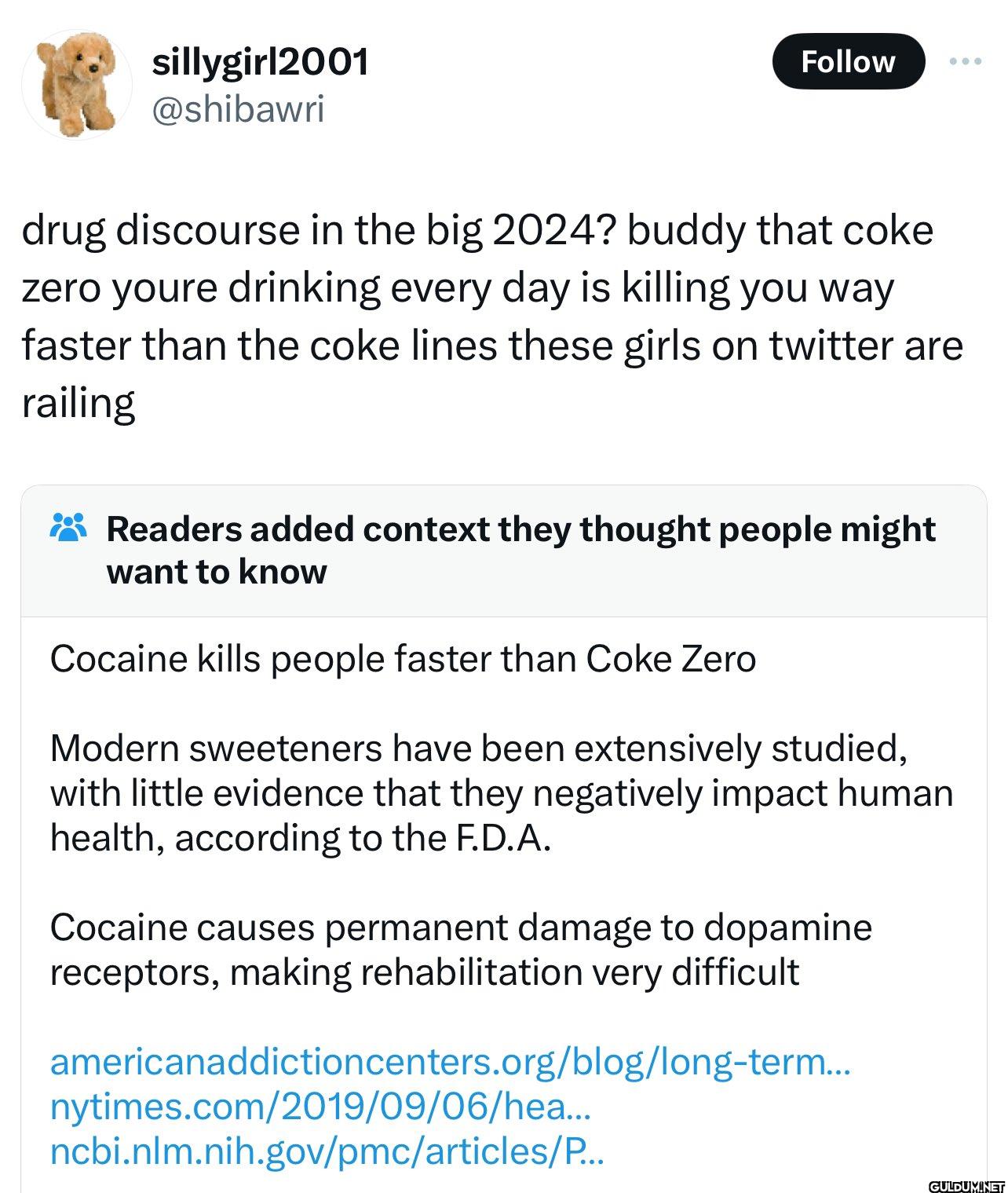1008x1193 pixels.
Task: Follow the account sillygirl2001
Action: [x=848, y=61]
